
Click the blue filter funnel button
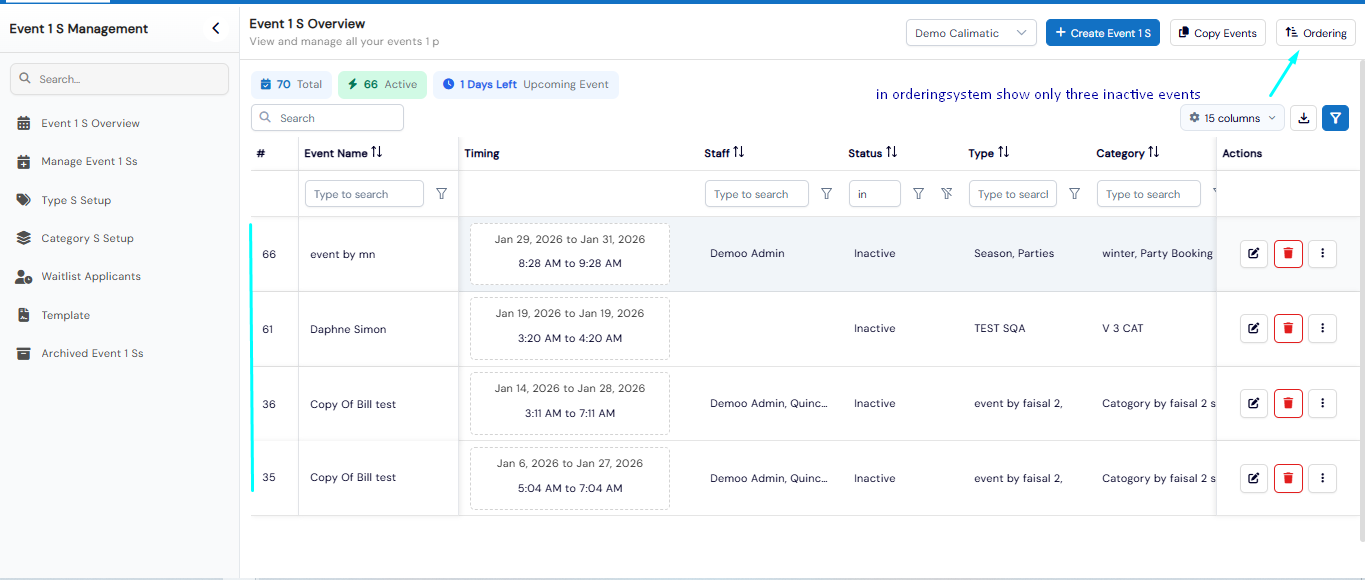(1335, 118)
